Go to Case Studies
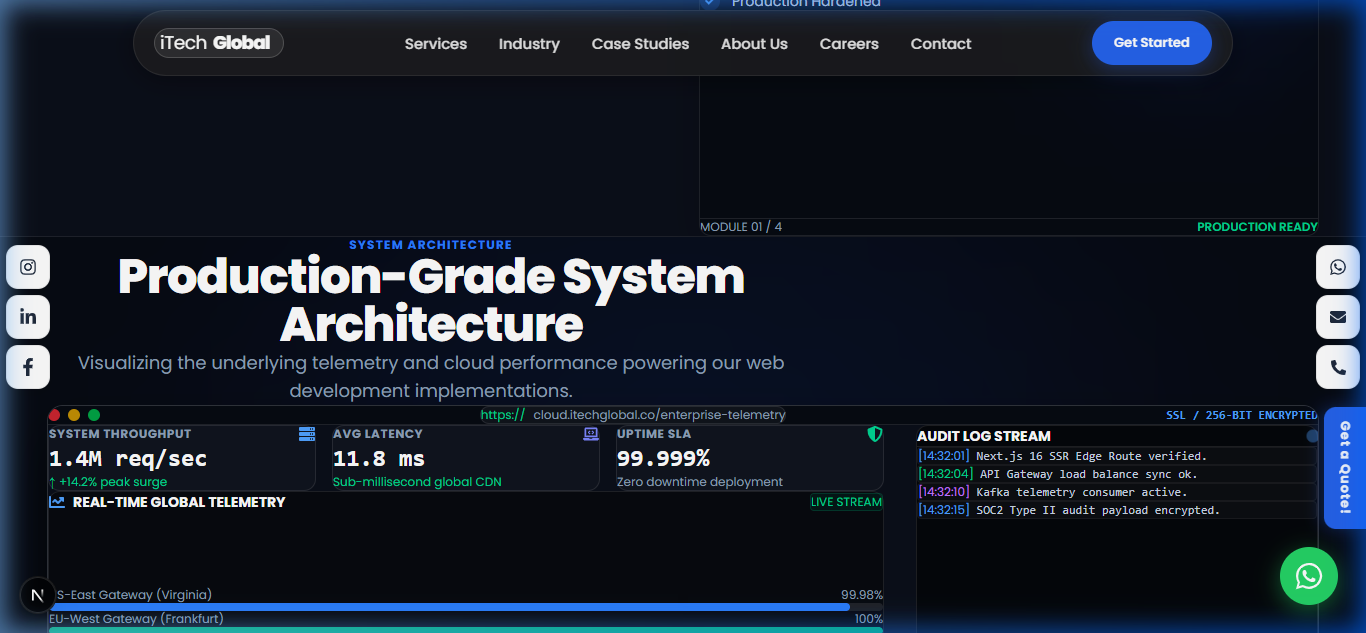This screenshot has width=1366, height=633. 640,44
